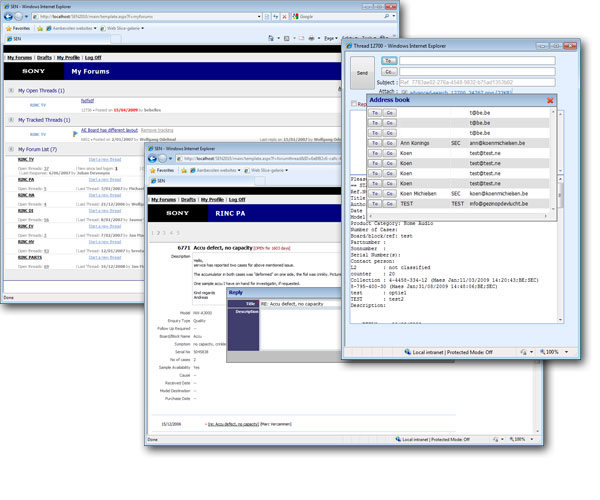The width and height of the screenshot is (600, 500).
Task: Click Reply Title field with RE: Accu defect
Action: pyautogui.click(x=300, y=304)
